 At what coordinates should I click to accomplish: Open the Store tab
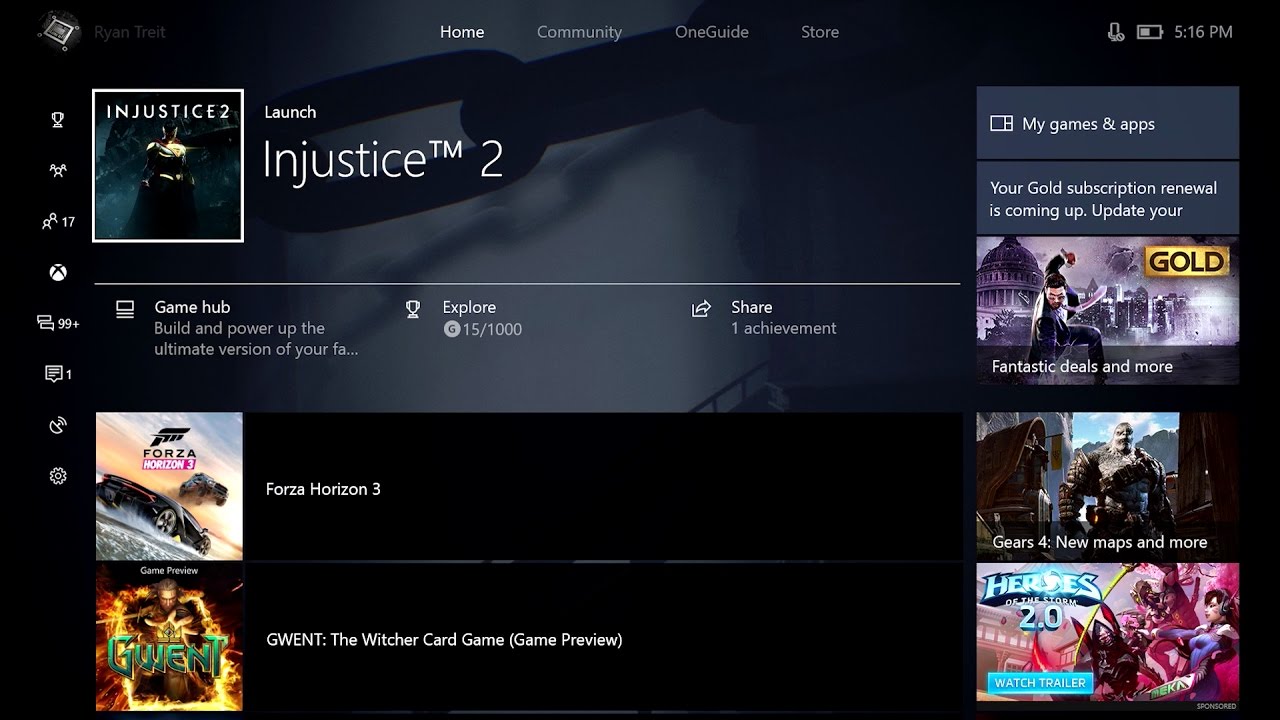pos(819,32)
